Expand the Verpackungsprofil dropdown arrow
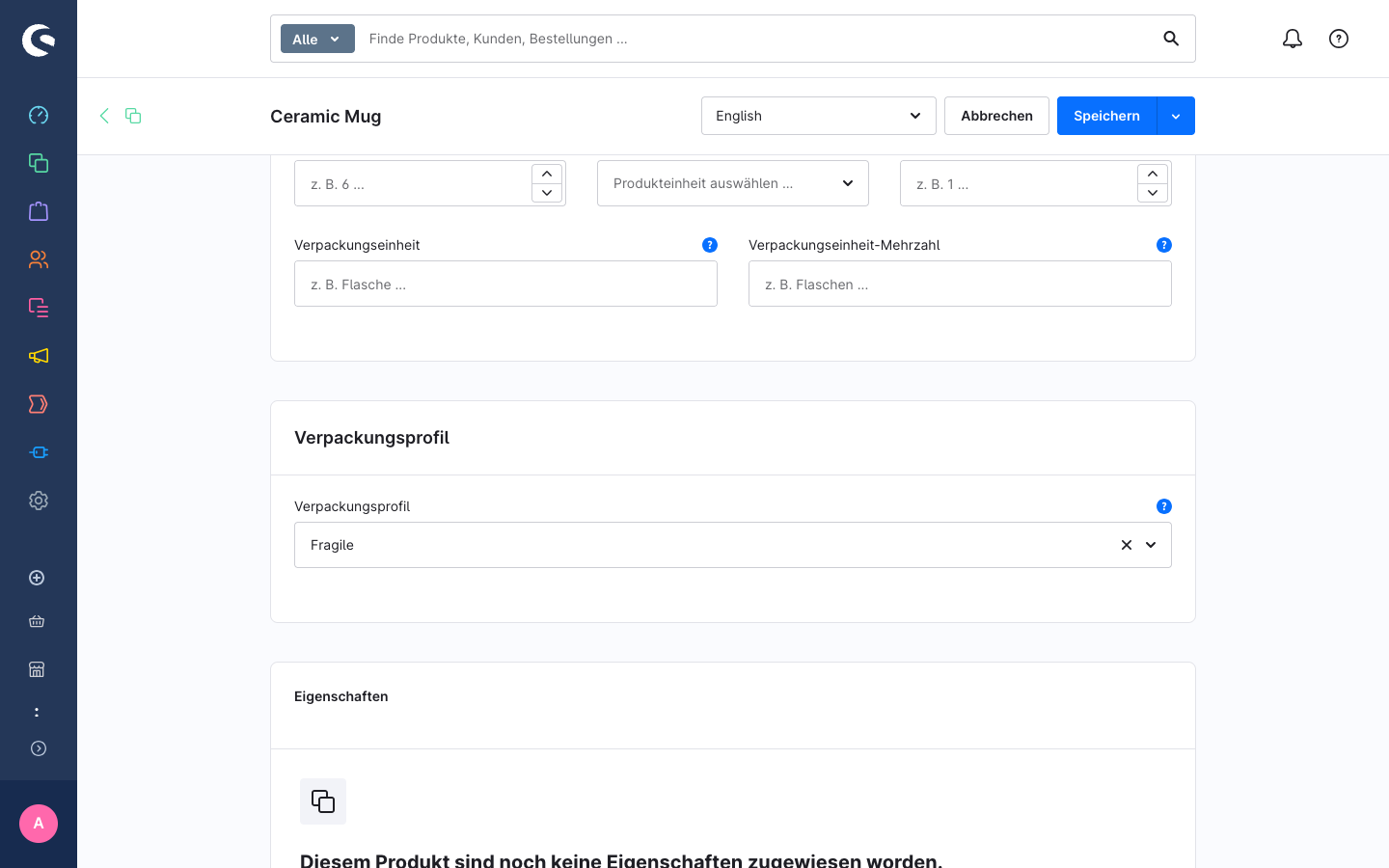This screenshot has height=868, width=1389. [1151, 545]
